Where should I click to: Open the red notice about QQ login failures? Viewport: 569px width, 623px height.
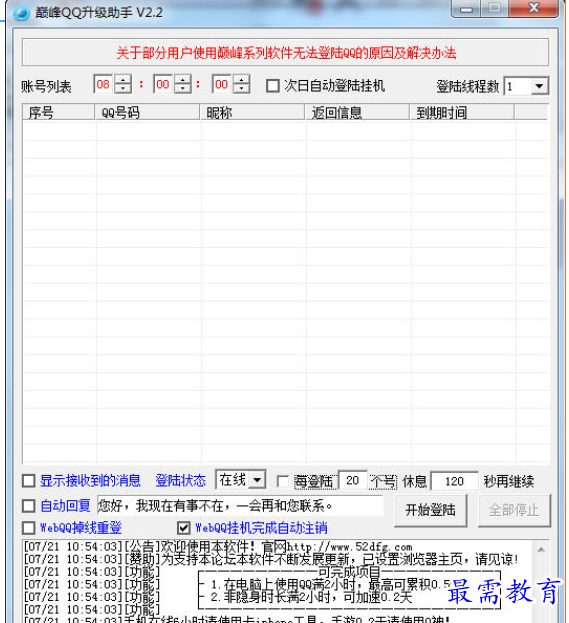(x=285, y=52)
